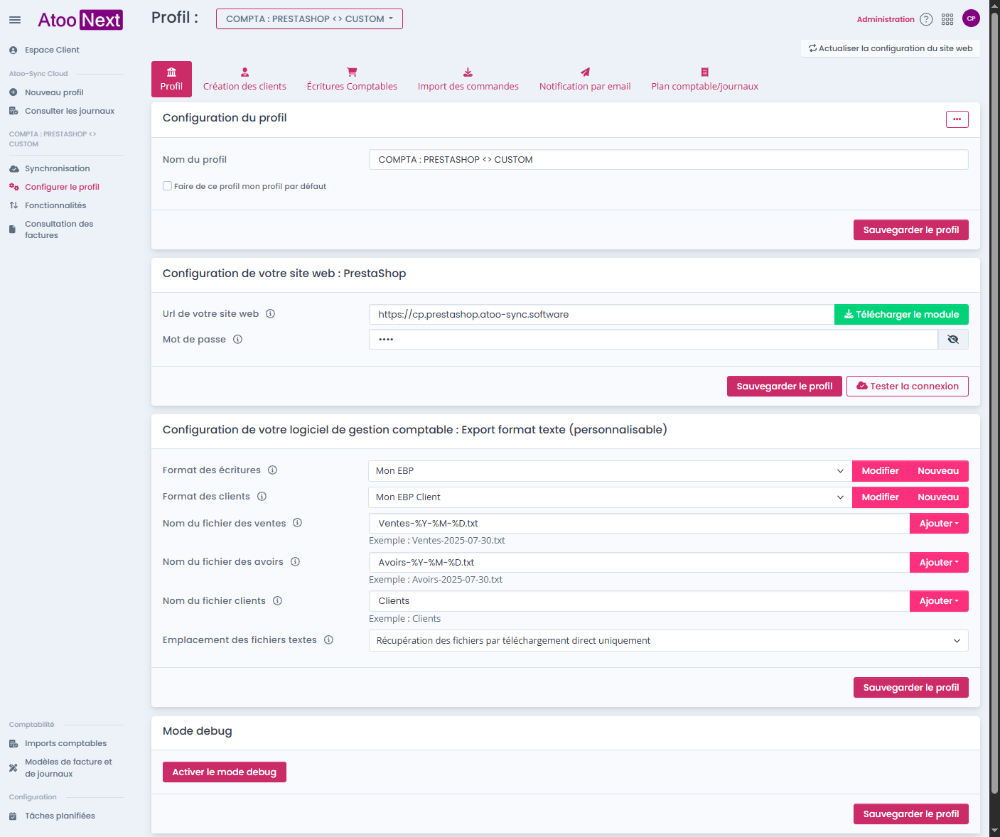1000x837 pixels.
Task: Click the Nom du fichier des avoirs field
Action: (x=639, y=563)
